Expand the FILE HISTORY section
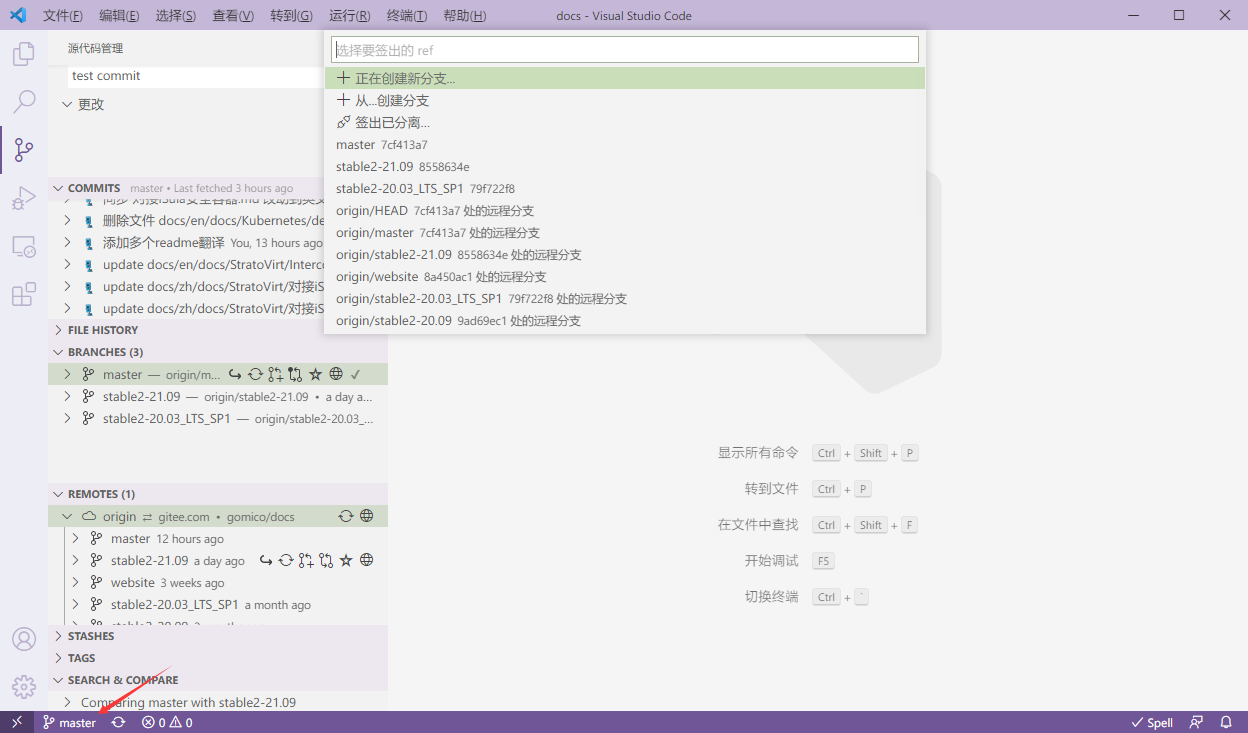Screen dimensions: 1248x733 pos(58,330)
